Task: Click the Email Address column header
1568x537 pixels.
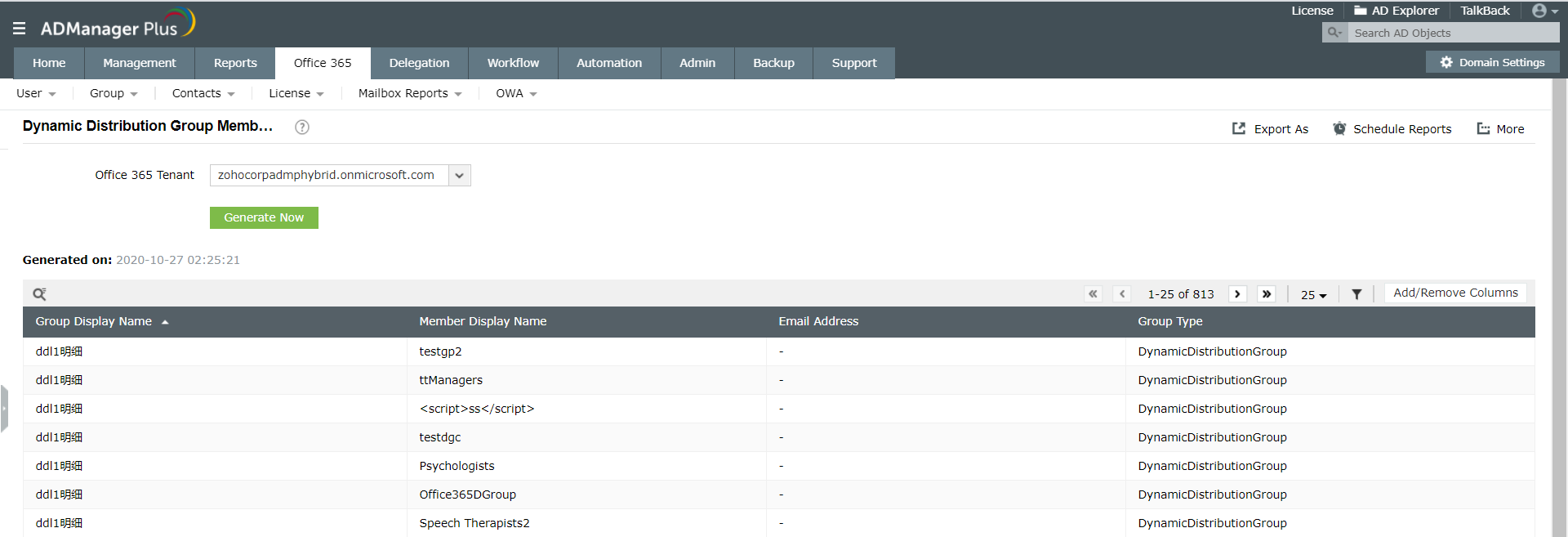Action: 818,321
